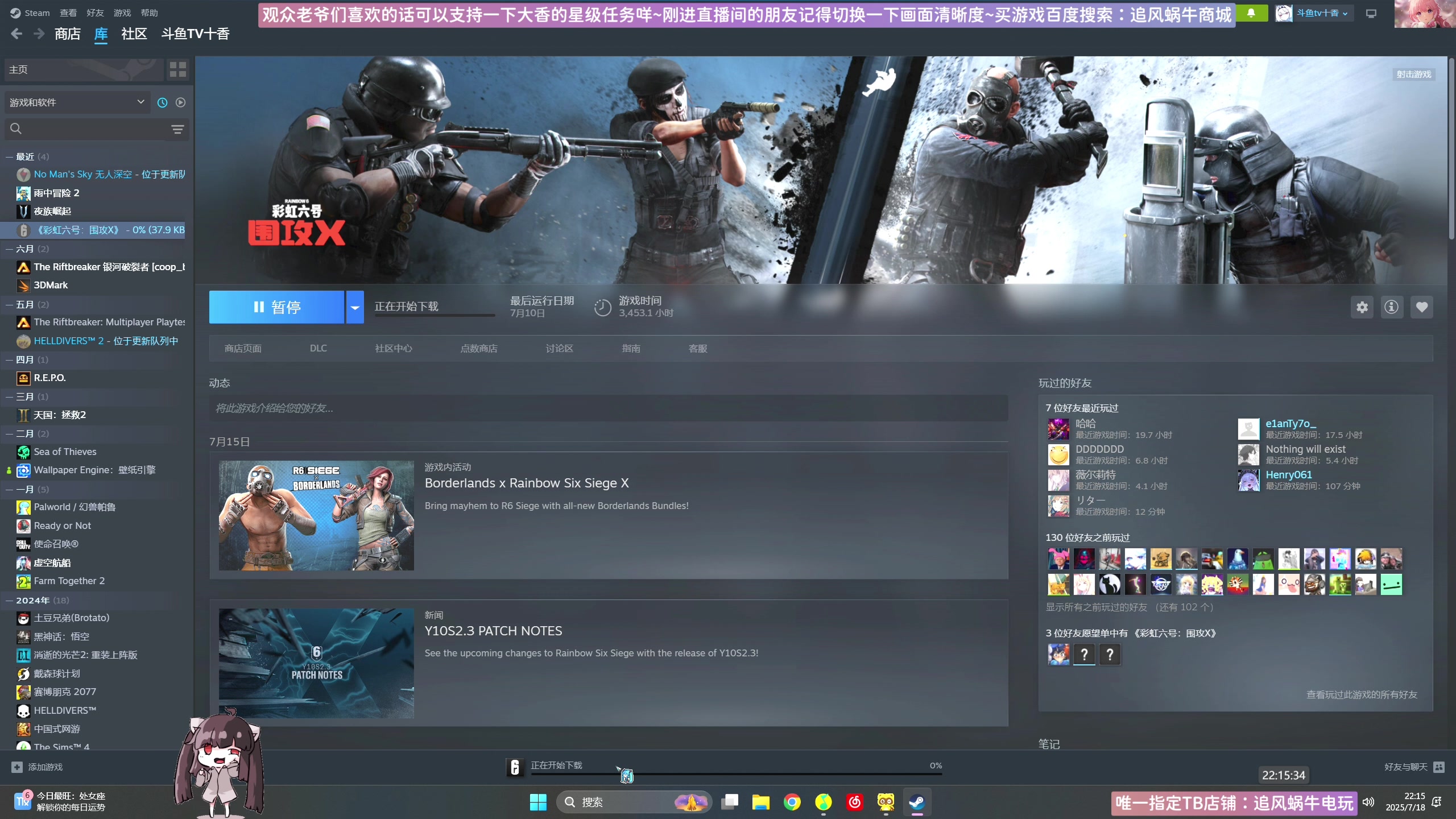Toggle Big Picture mode icon
The image size is (1456, 819).
(1371, 13)
